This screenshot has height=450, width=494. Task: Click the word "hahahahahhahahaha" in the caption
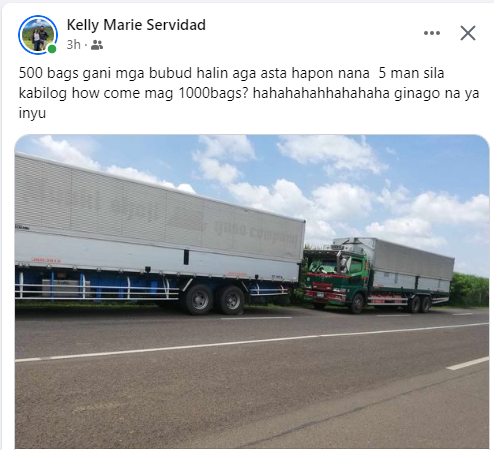[x=321, y=93]
